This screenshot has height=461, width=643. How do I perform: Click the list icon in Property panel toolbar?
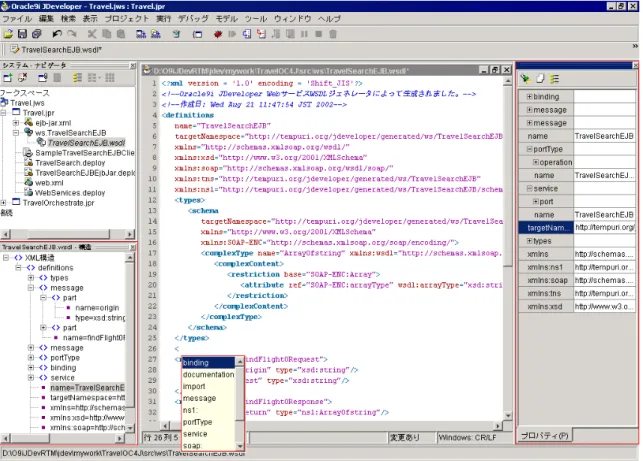coord(554,79)
